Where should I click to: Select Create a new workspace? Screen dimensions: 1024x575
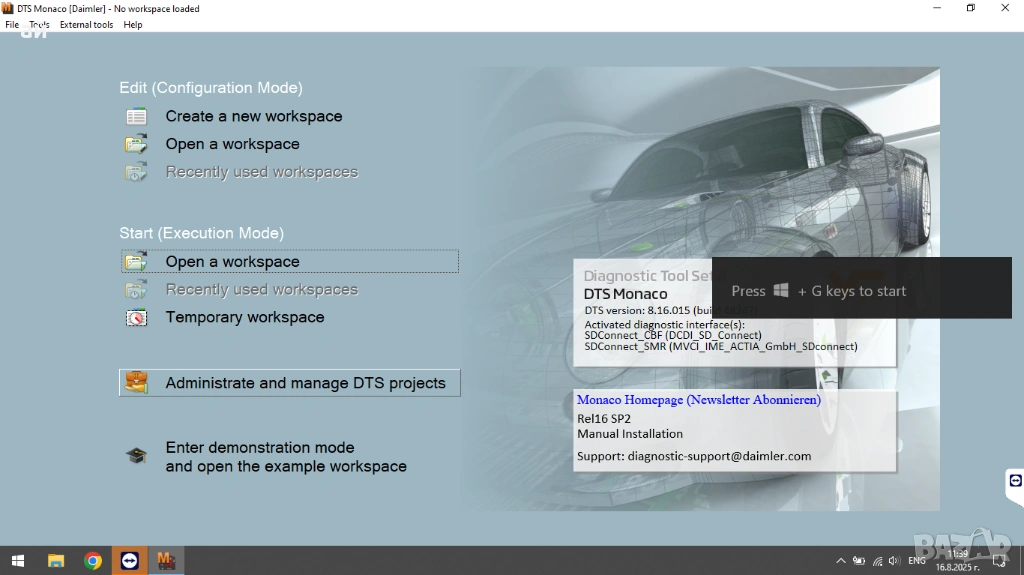[x=254, y=117]
